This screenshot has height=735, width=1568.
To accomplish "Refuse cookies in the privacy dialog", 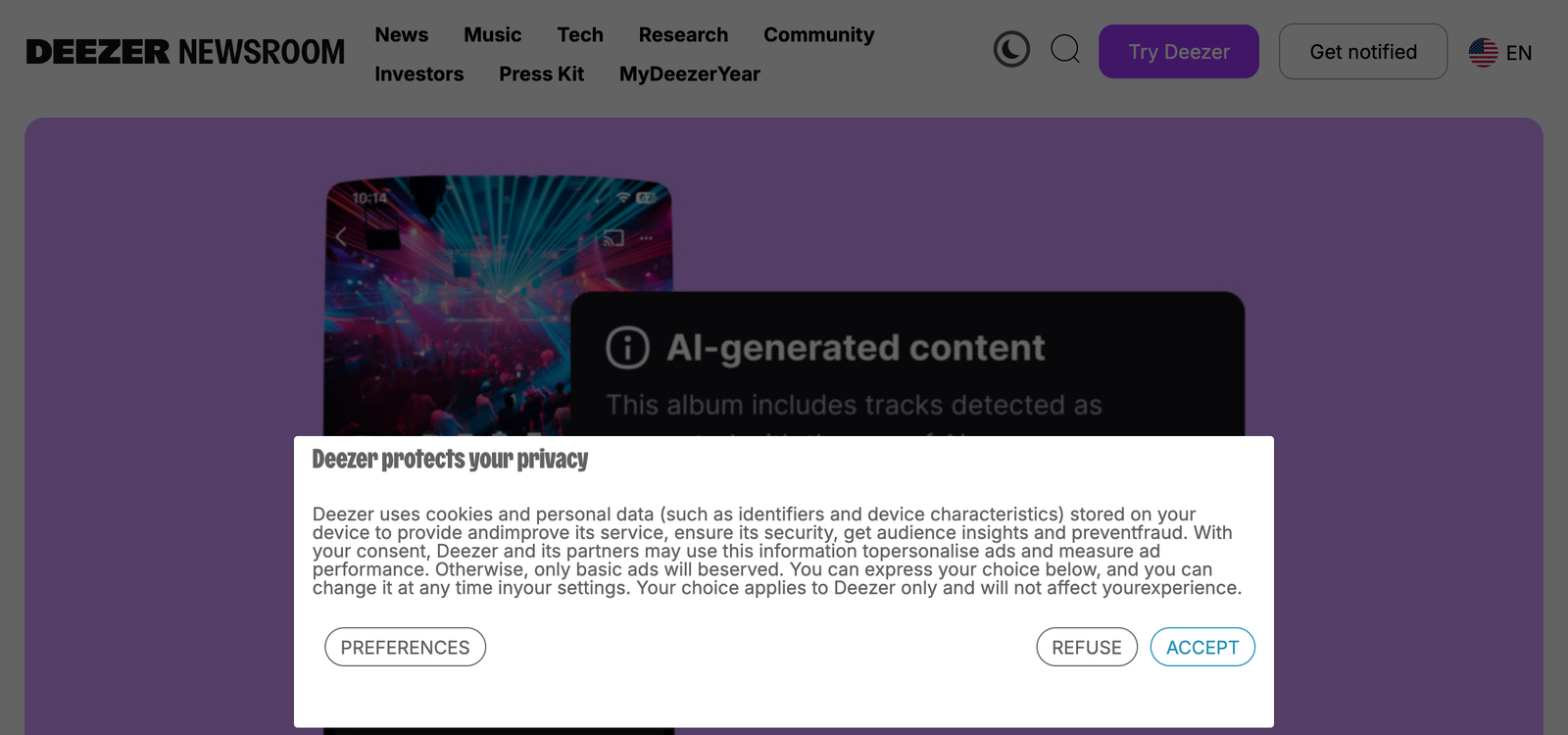I will coord(1087,647).
